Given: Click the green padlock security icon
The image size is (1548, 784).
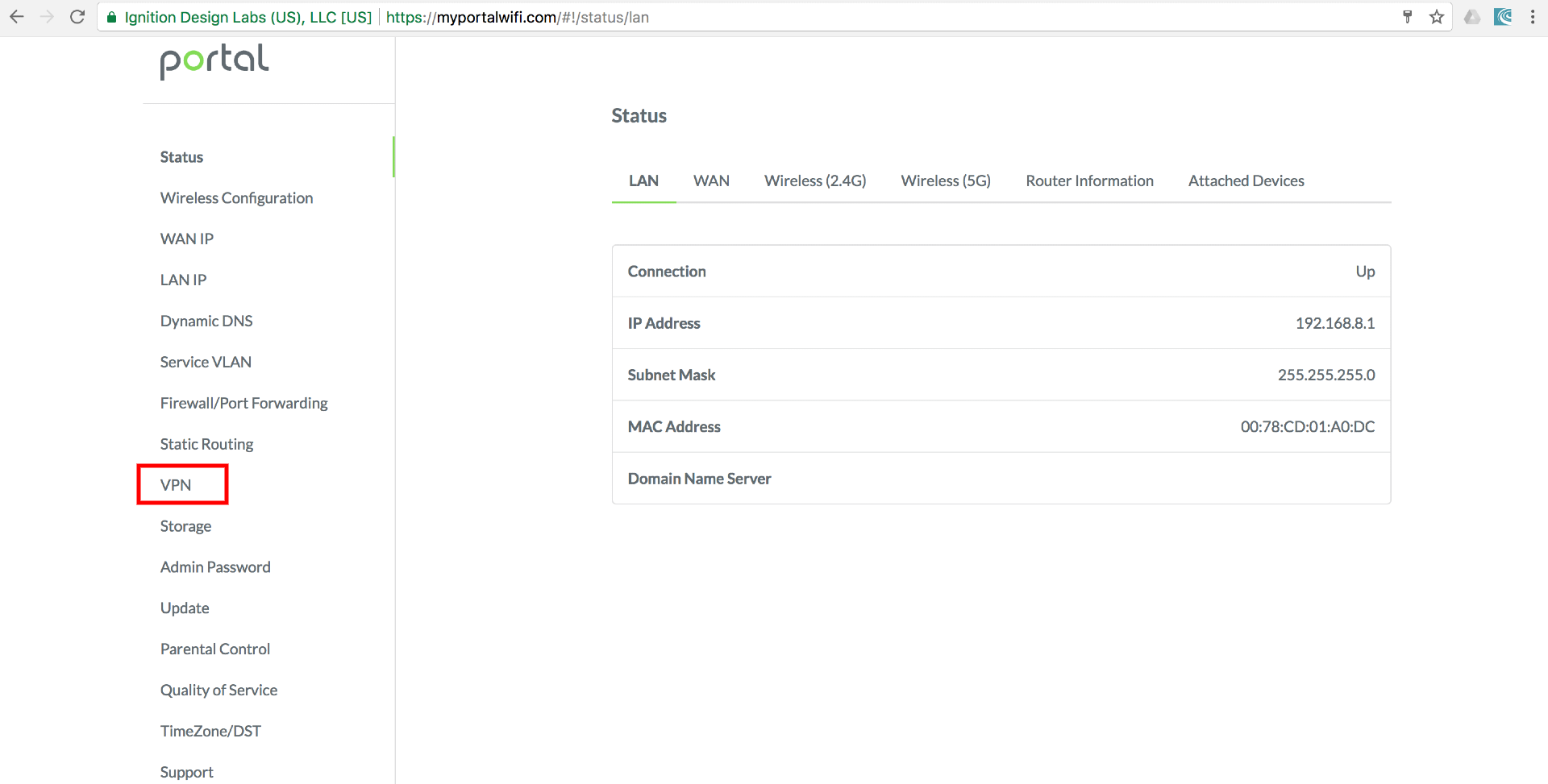Looking at the screenshot, I should pos(112,17).
